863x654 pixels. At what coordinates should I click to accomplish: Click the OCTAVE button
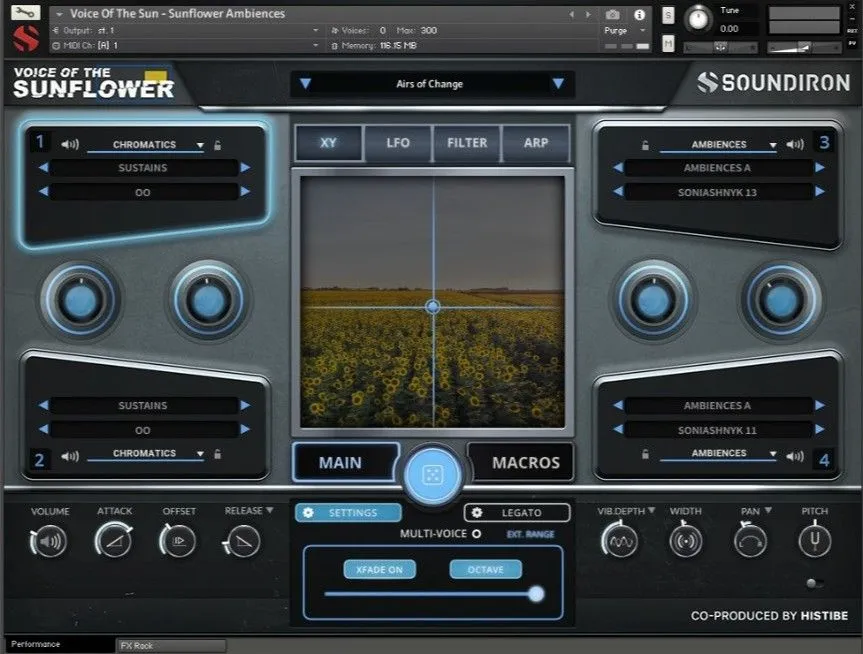tap(485, 569)
